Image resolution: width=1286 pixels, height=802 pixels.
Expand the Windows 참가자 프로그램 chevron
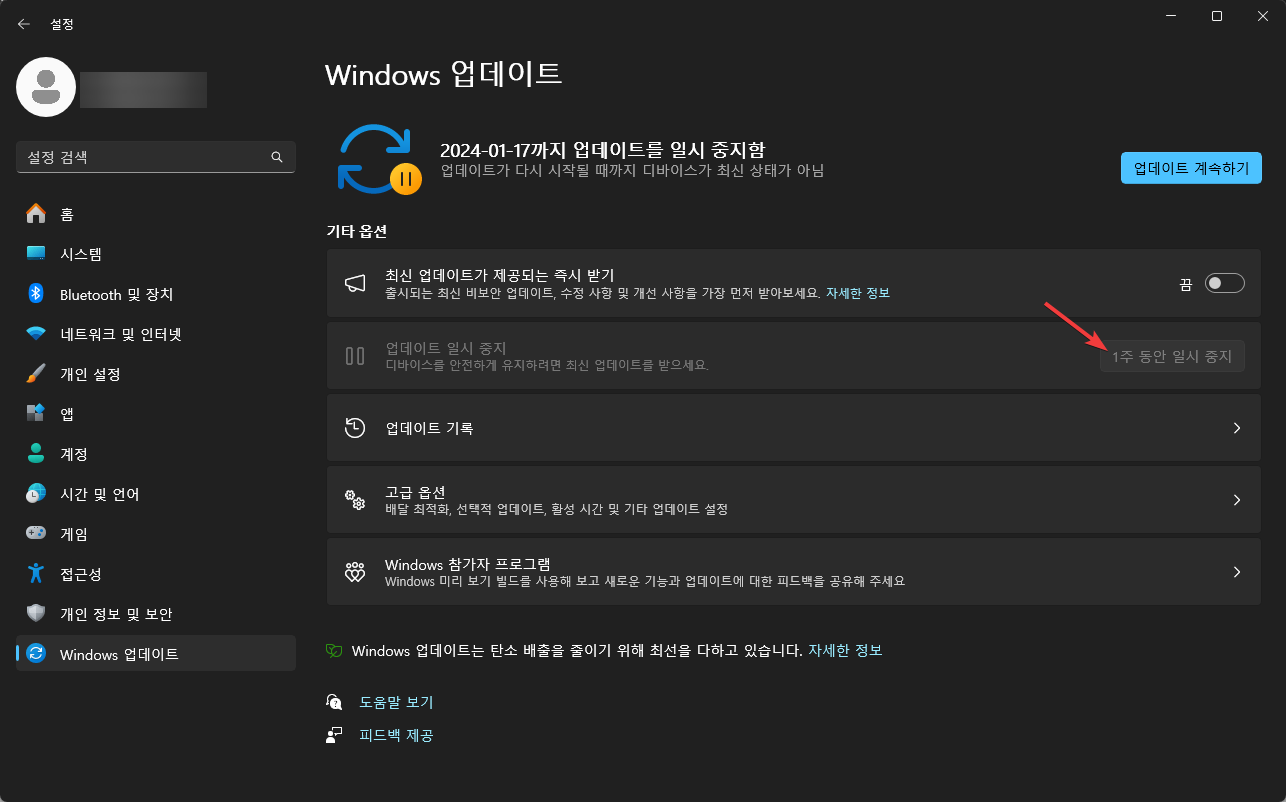(x=1237, y=572)
